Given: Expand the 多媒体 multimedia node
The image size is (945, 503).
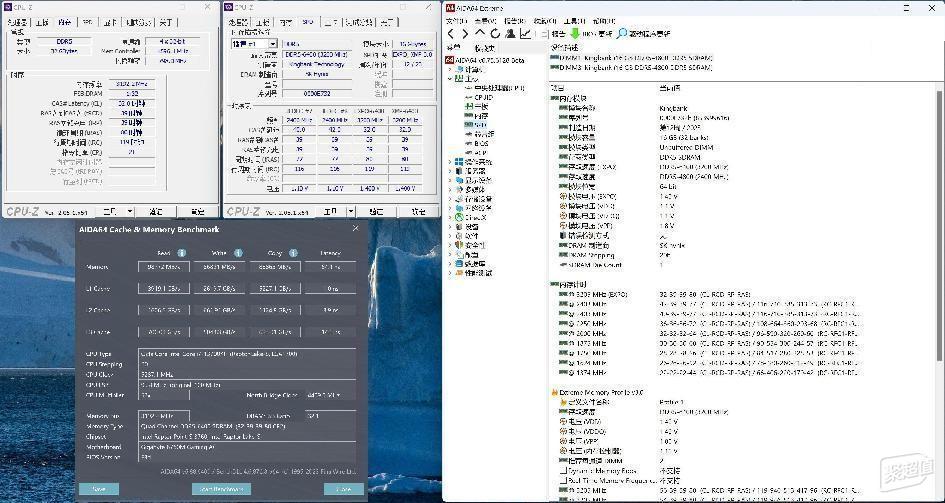Looking at the screenshot, I should [x=450, y=190].
